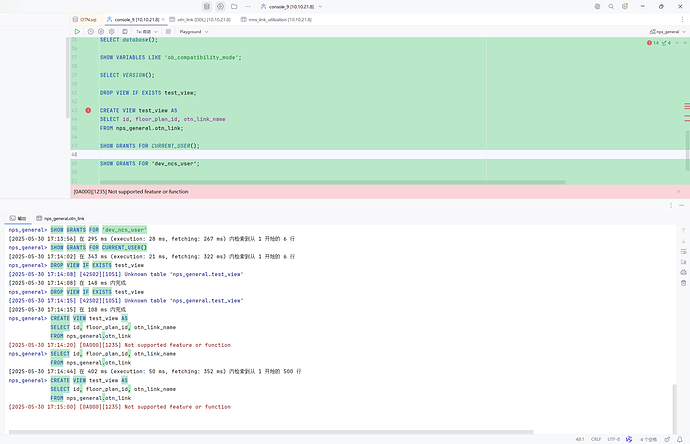Expand the console_9 title bar dropdown
This screenshot has width=690, height=444.
point(320,7)
